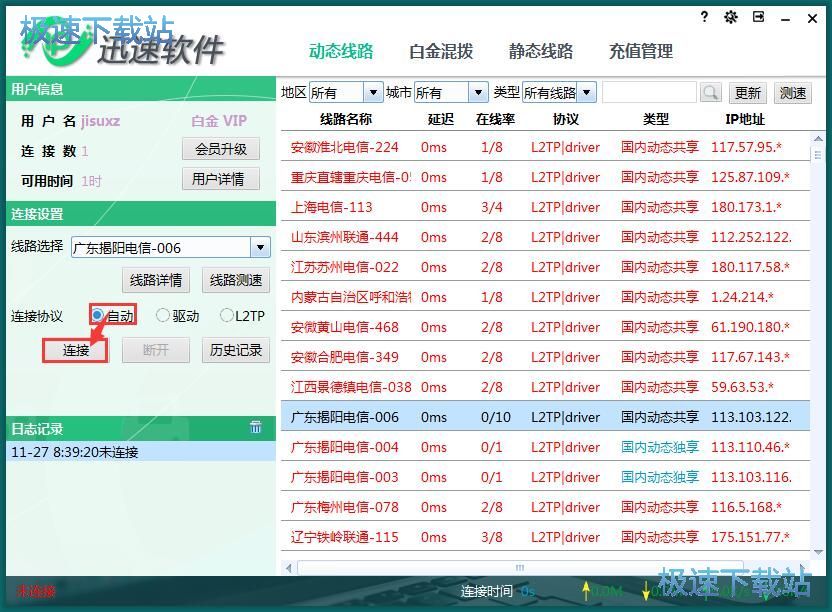Select row 广东揭阳电信-003
832x612 pixels.
545,477
